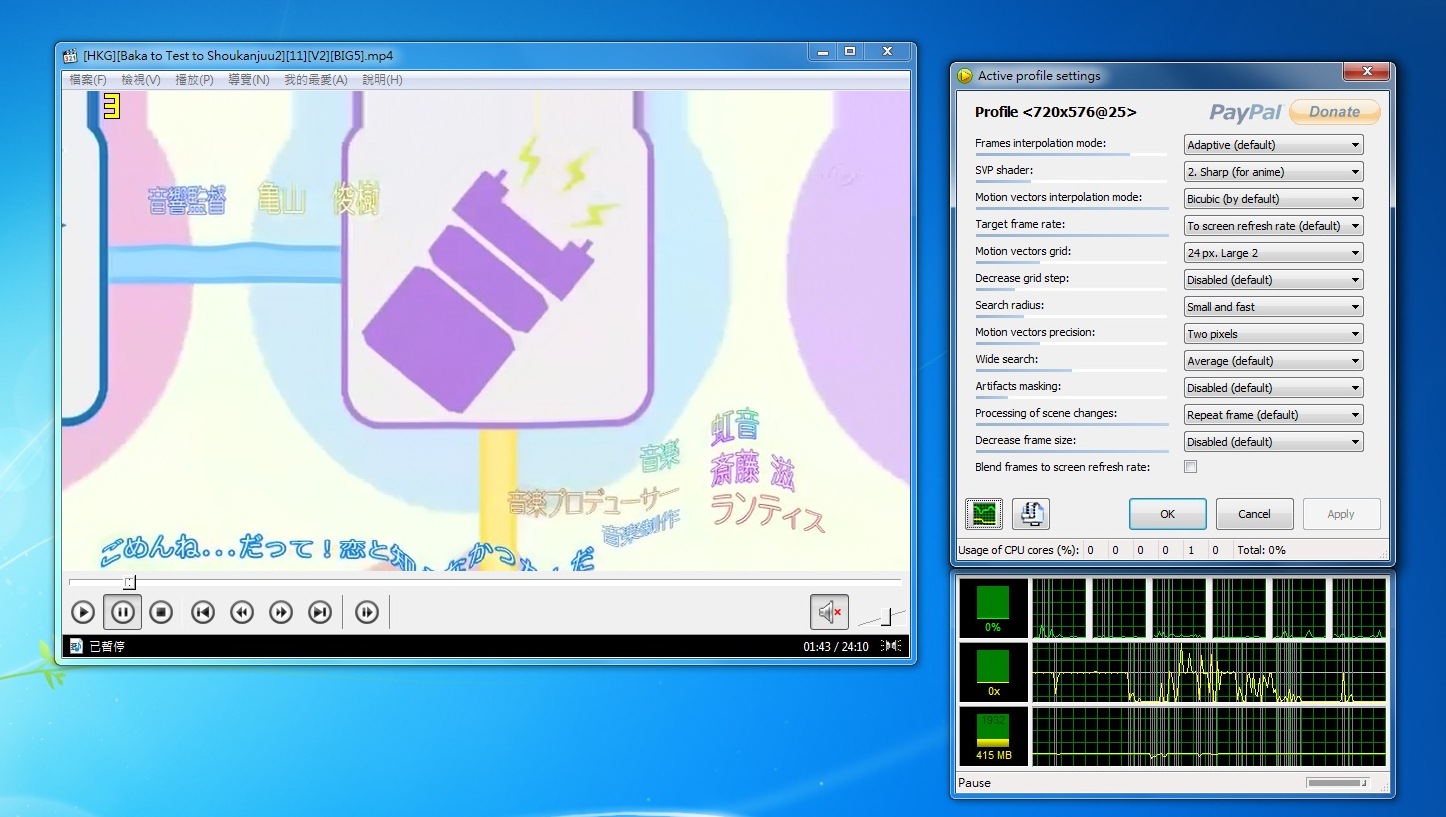Click the Pause button in the player
The width and height of the screenshot is (1446, 817).
pos(122,612)
